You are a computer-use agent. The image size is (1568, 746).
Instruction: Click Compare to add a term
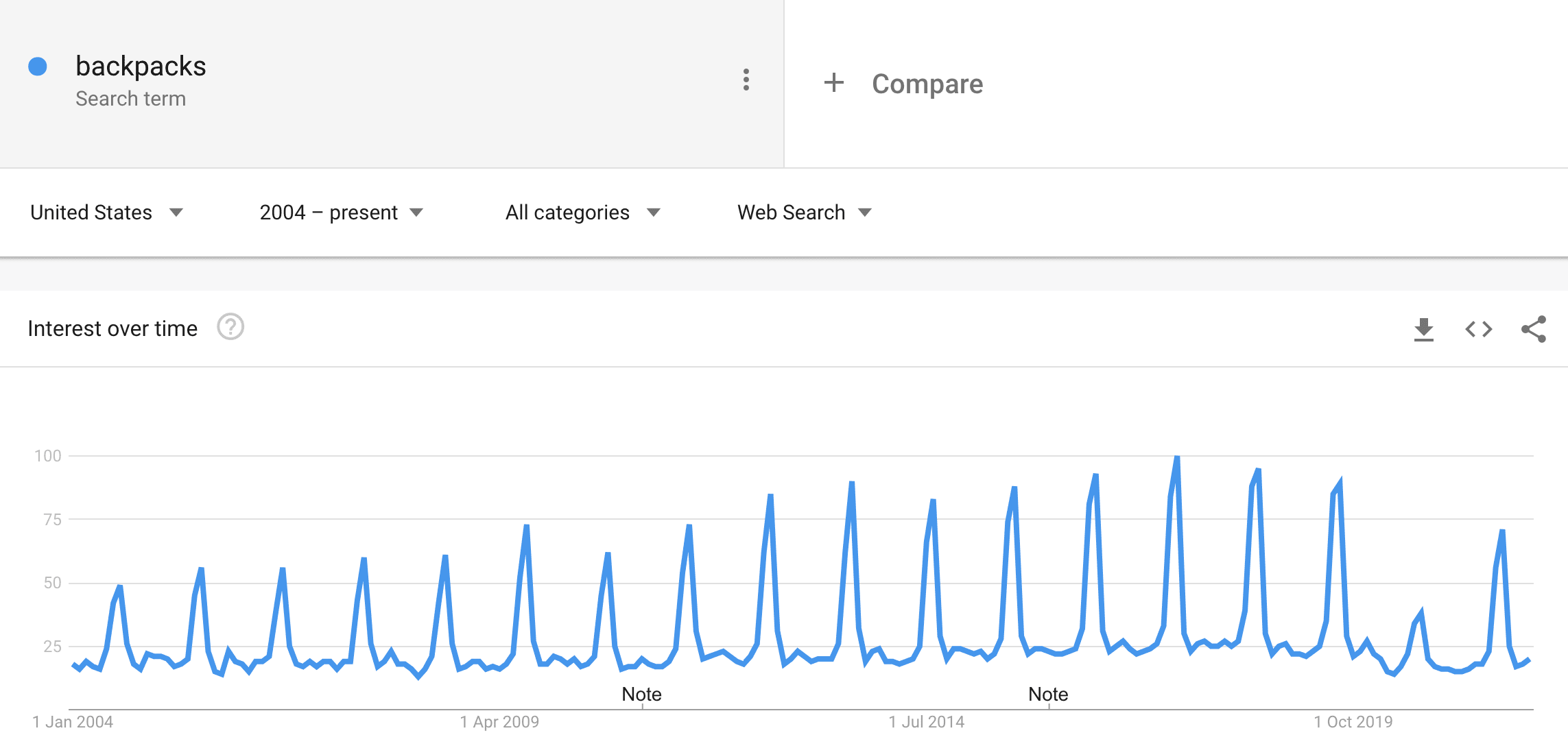927,84
